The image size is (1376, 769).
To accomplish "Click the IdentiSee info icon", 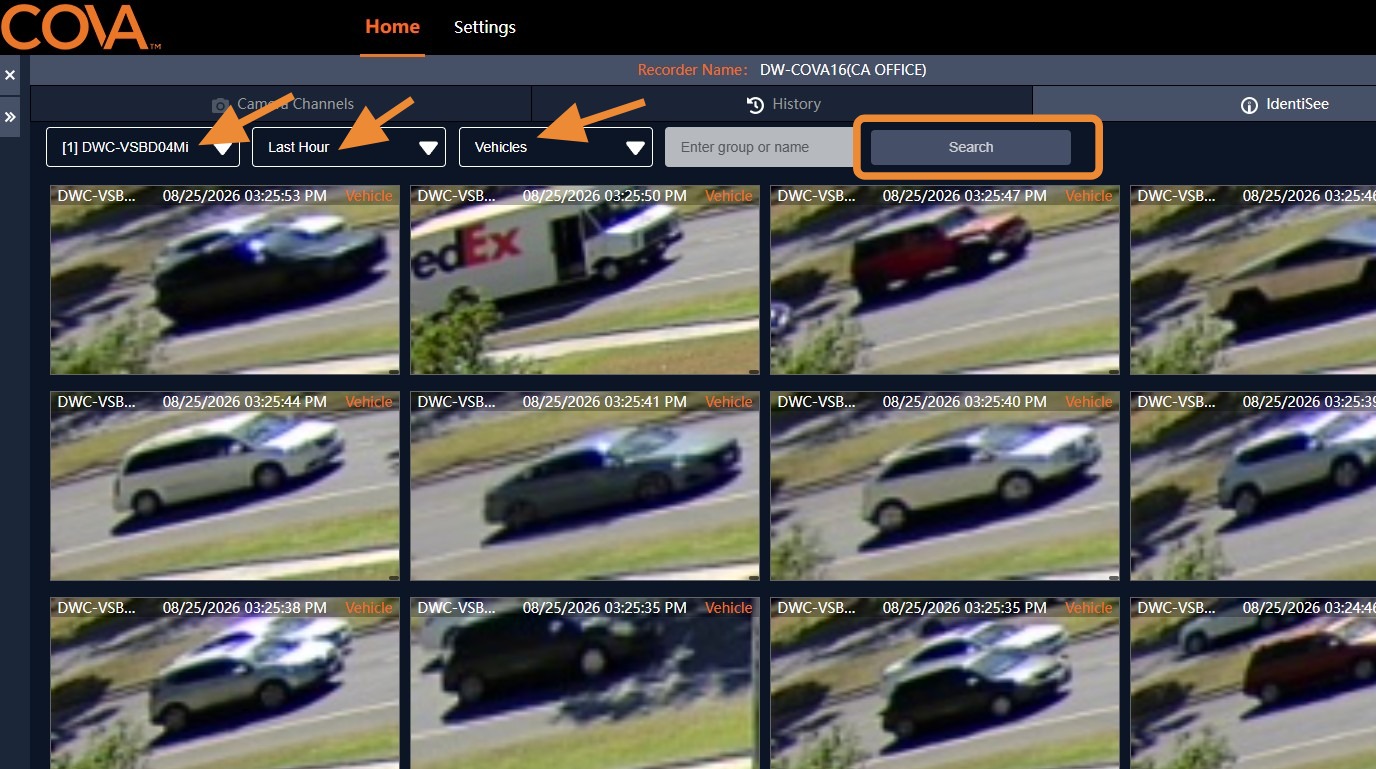I will point(1248,104).
